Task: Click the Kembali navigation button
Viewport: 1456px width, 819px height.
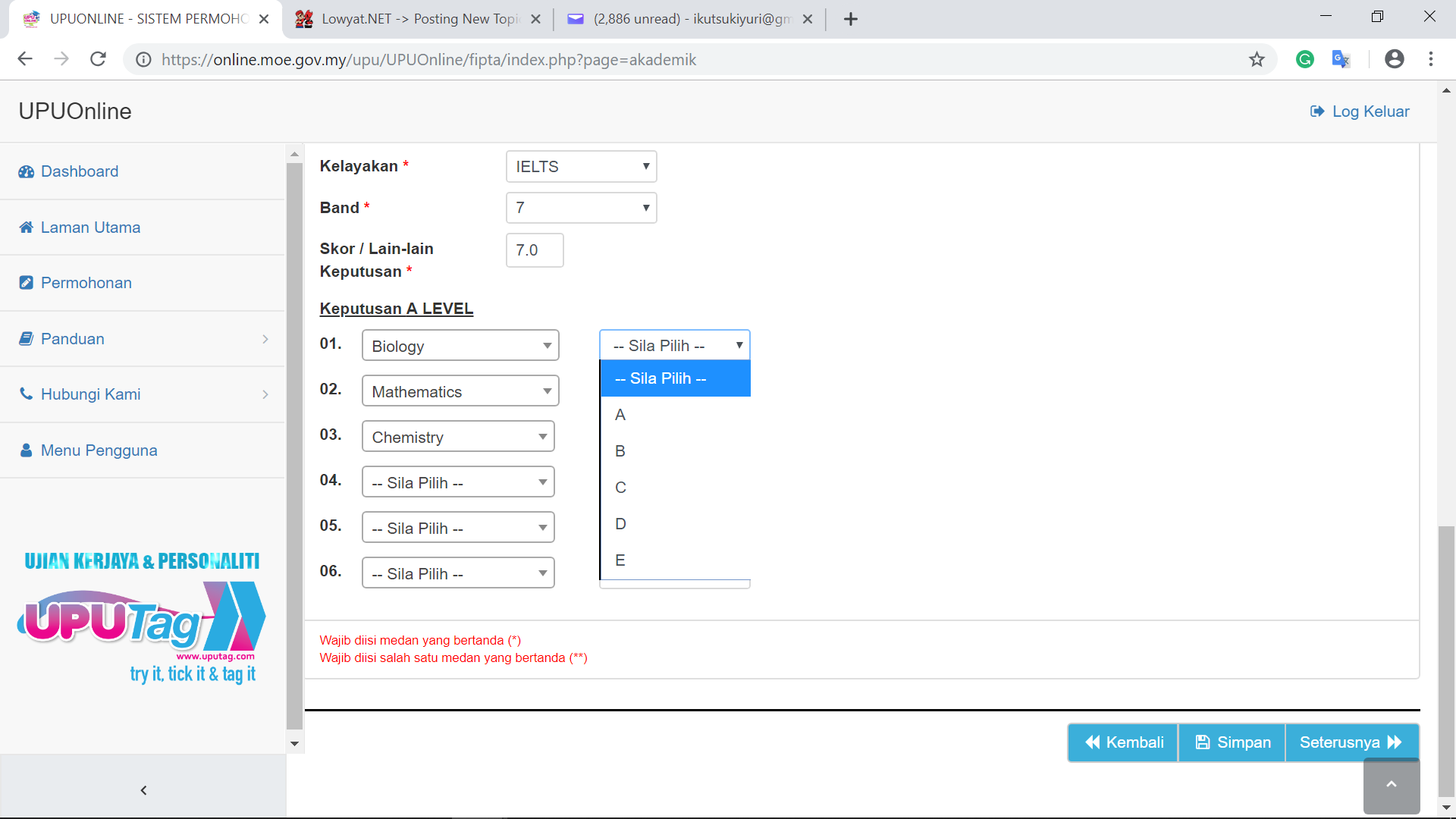Action: (x=1123, y=742)
